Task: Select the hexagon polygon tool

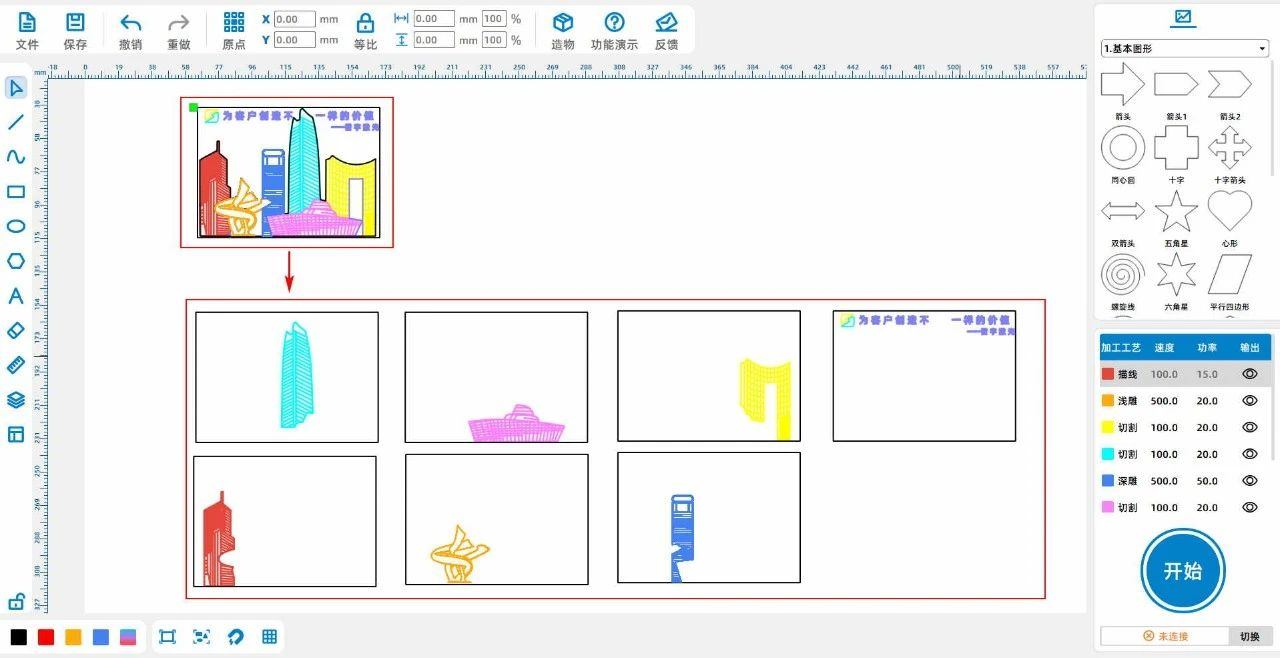Action: pos(15,261)
